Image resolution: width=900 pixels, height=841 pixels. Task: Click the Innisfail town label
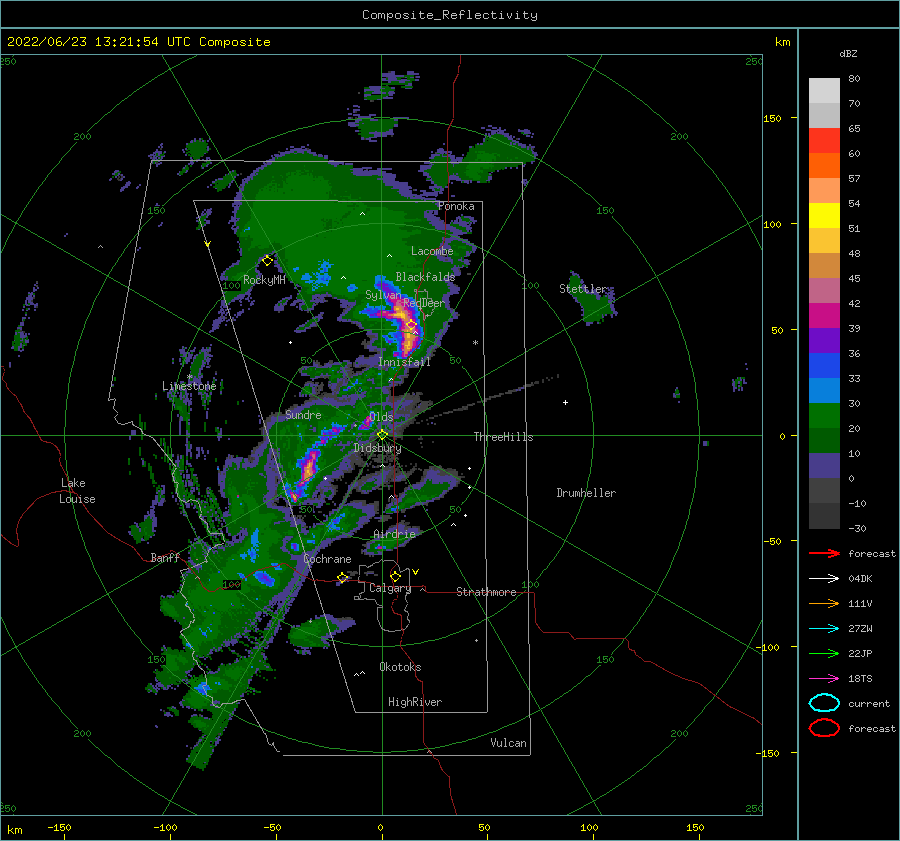point(404,362)
